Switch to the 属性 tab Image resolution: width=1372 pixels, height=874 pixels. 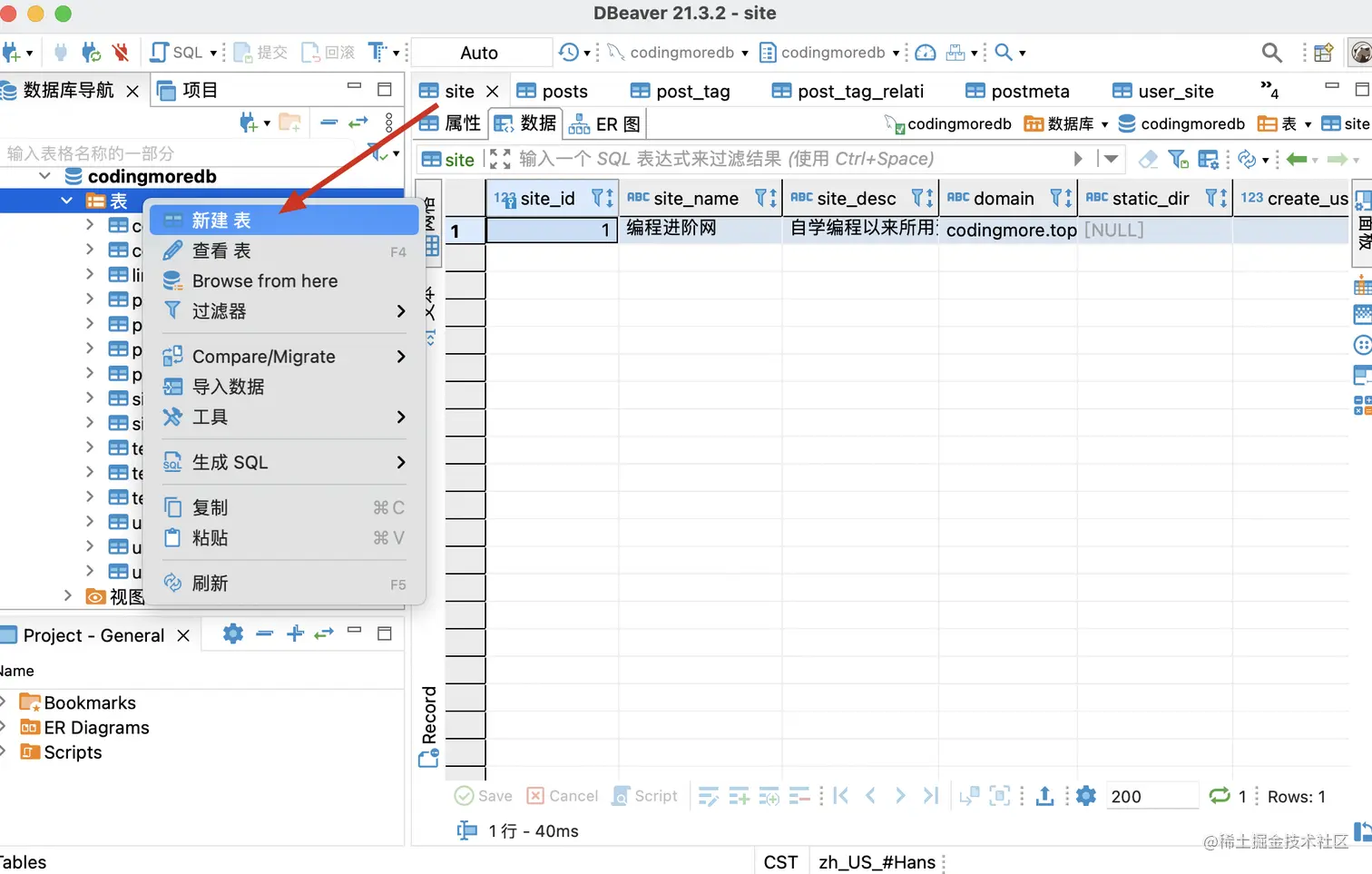pos(450,123)
